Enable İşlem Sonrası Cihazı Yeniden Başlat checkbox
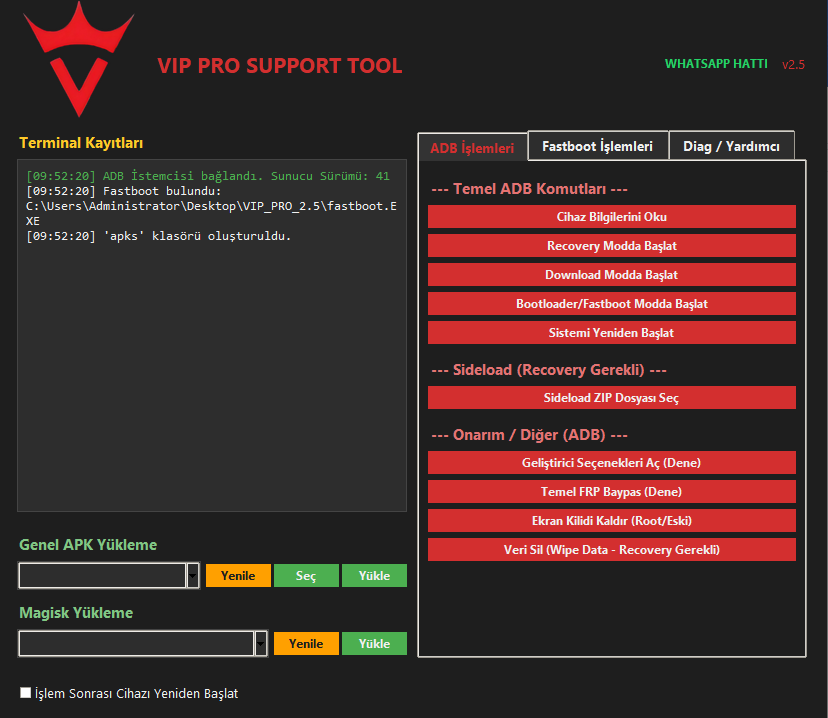The image size is (828, 718). point(25,693)
